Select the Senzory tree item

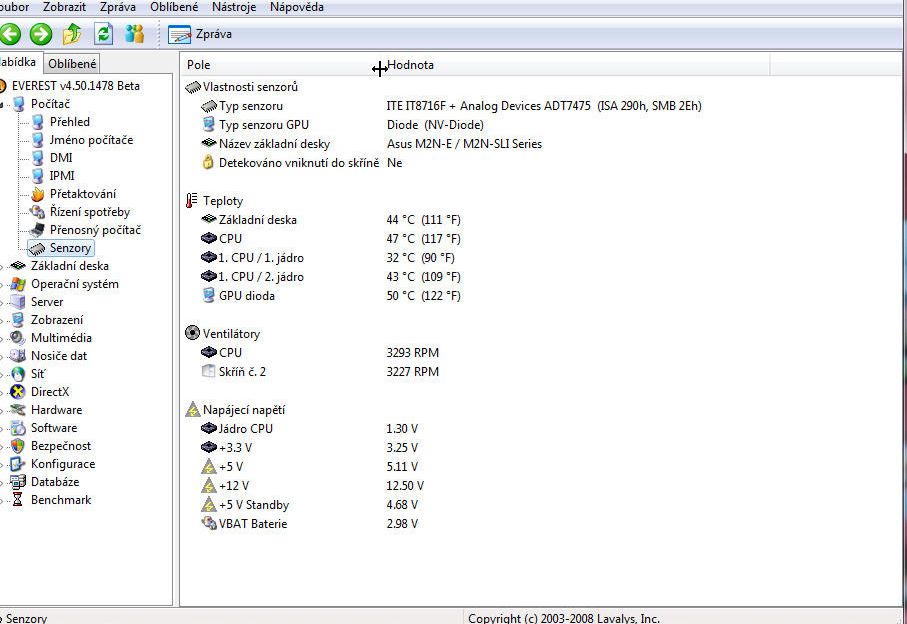click(61, 248)
